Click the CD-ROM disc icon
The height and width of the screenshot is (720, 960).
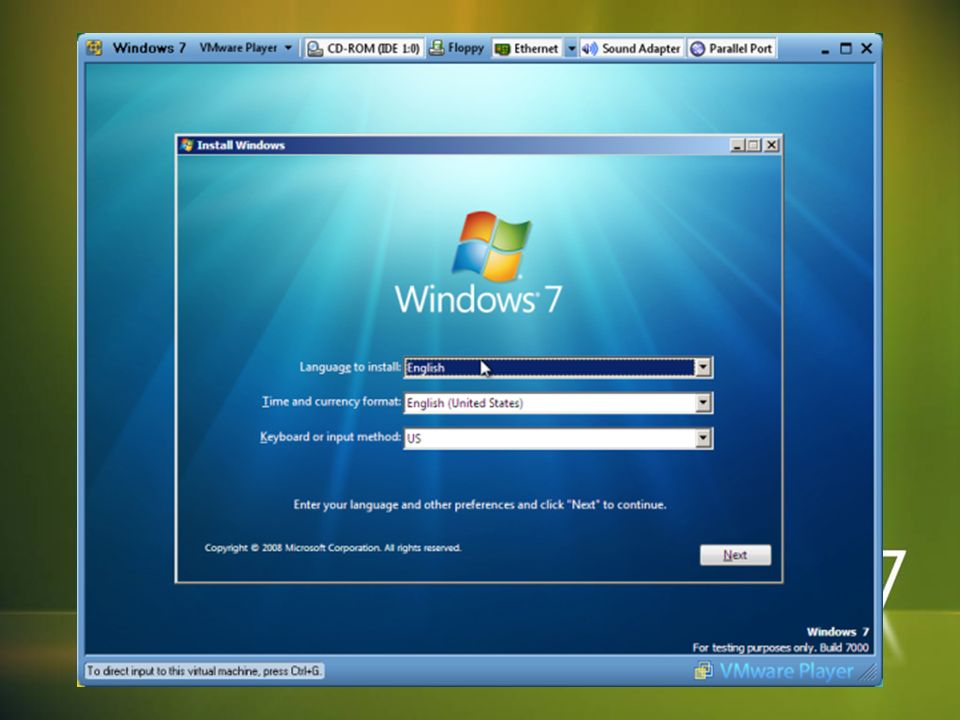[315, 48]
